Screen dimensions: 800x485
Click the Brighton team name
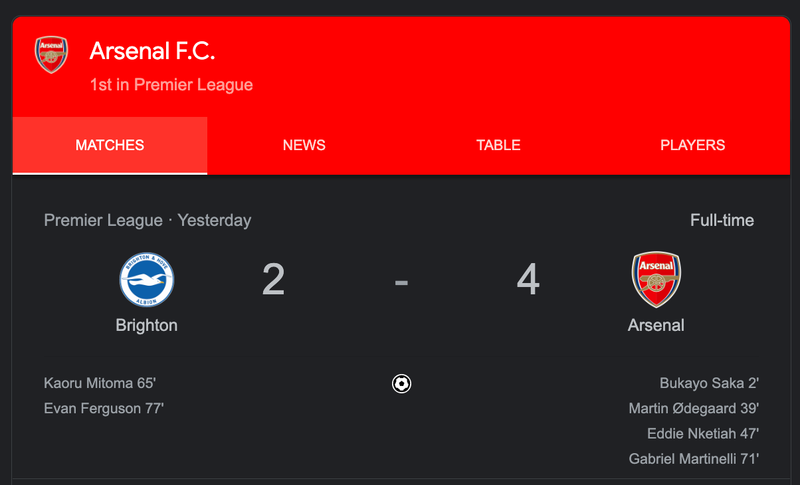(x=146, y=325)
